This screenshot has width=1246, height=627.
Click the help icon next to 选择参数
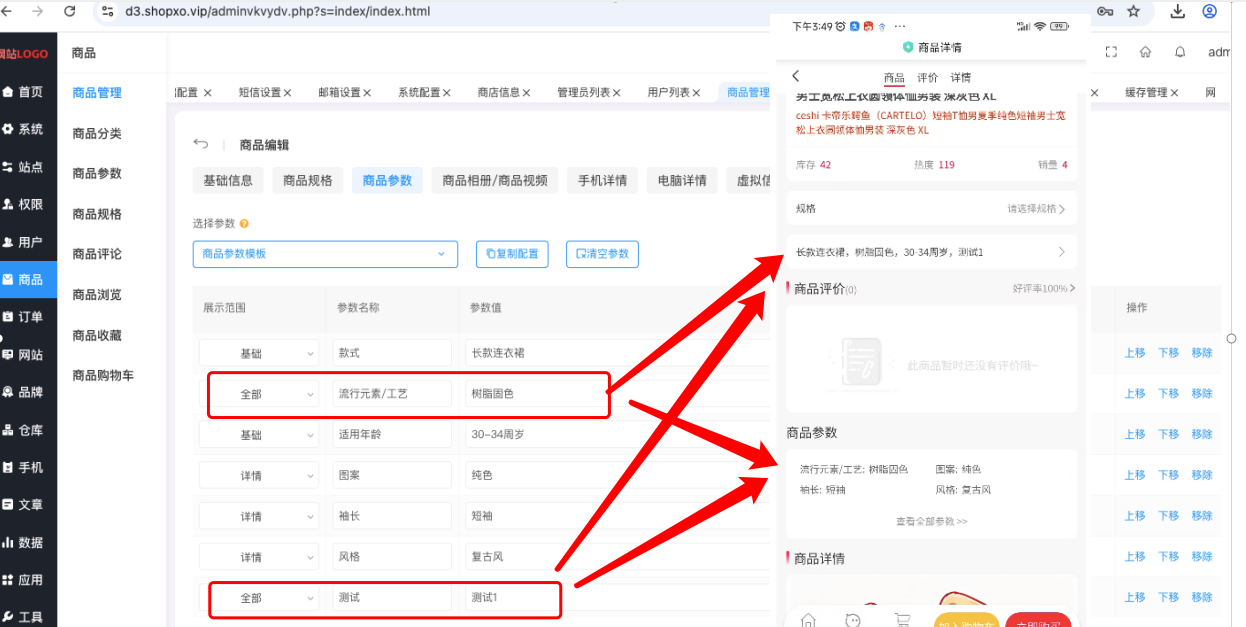click(244, 224)
